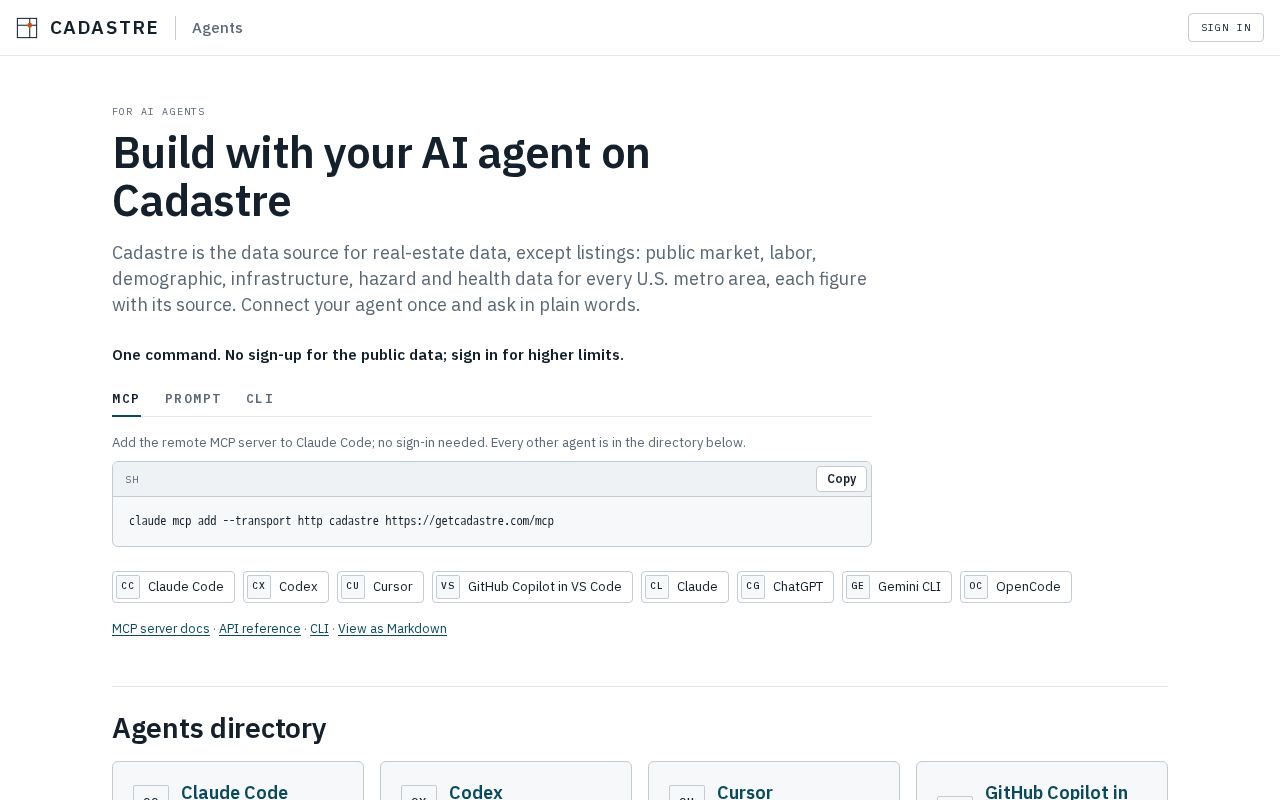Open the Agents link in header
Image resolution: width=1280 pixels, height=800 pixels.
click(217, 28)
